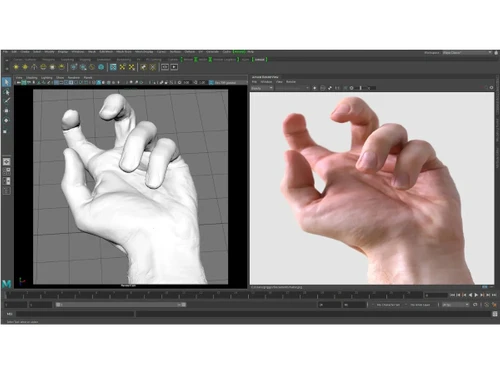Click the blue framed square shelf icon
Viewport: 500px width, 375px height.
point(113,67)
